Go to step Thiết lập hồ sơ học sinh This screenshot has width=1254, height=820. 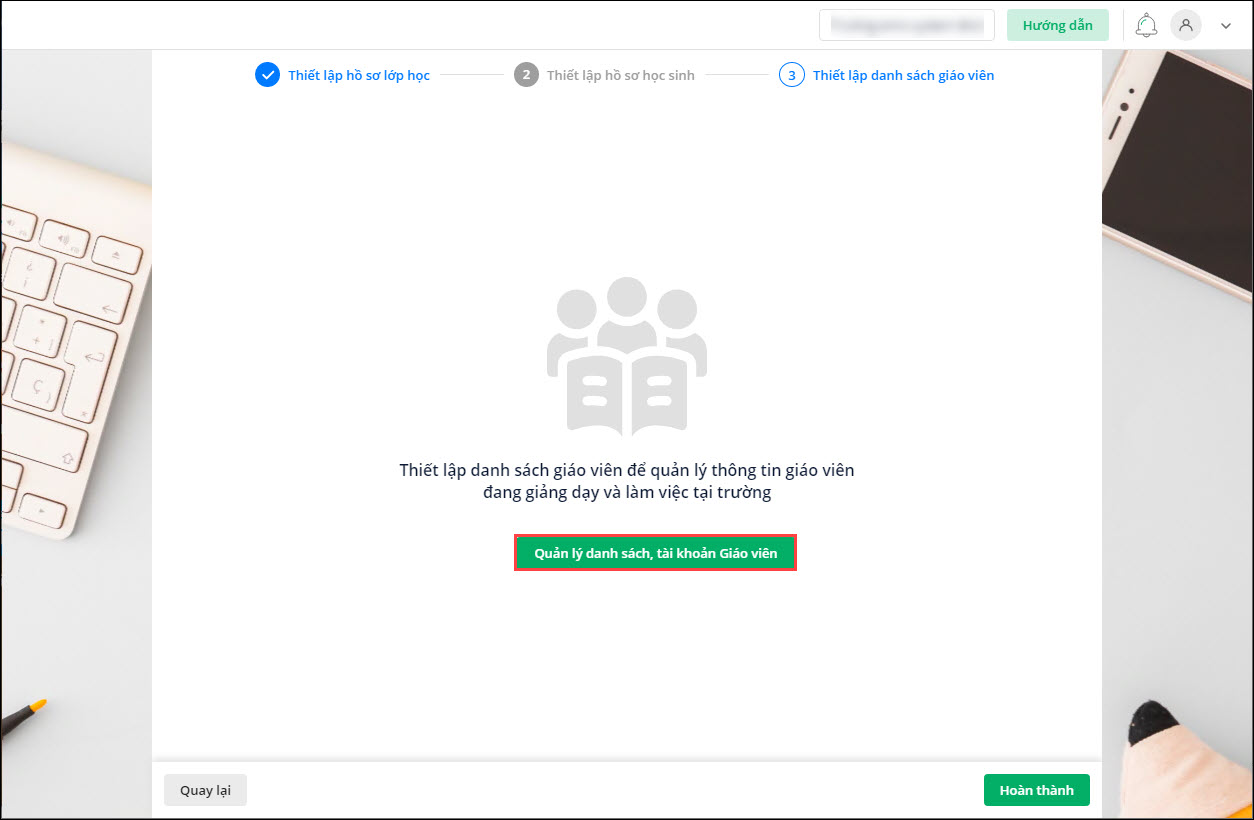click(x=621, y=75)
